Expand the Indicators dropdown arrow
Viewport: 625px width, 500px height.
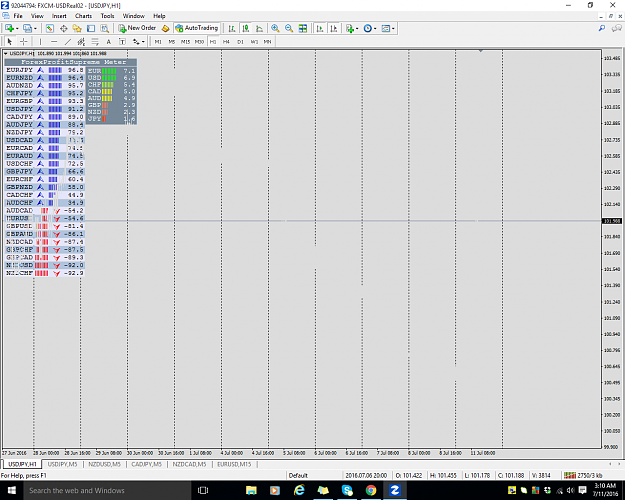pos(357,29)
